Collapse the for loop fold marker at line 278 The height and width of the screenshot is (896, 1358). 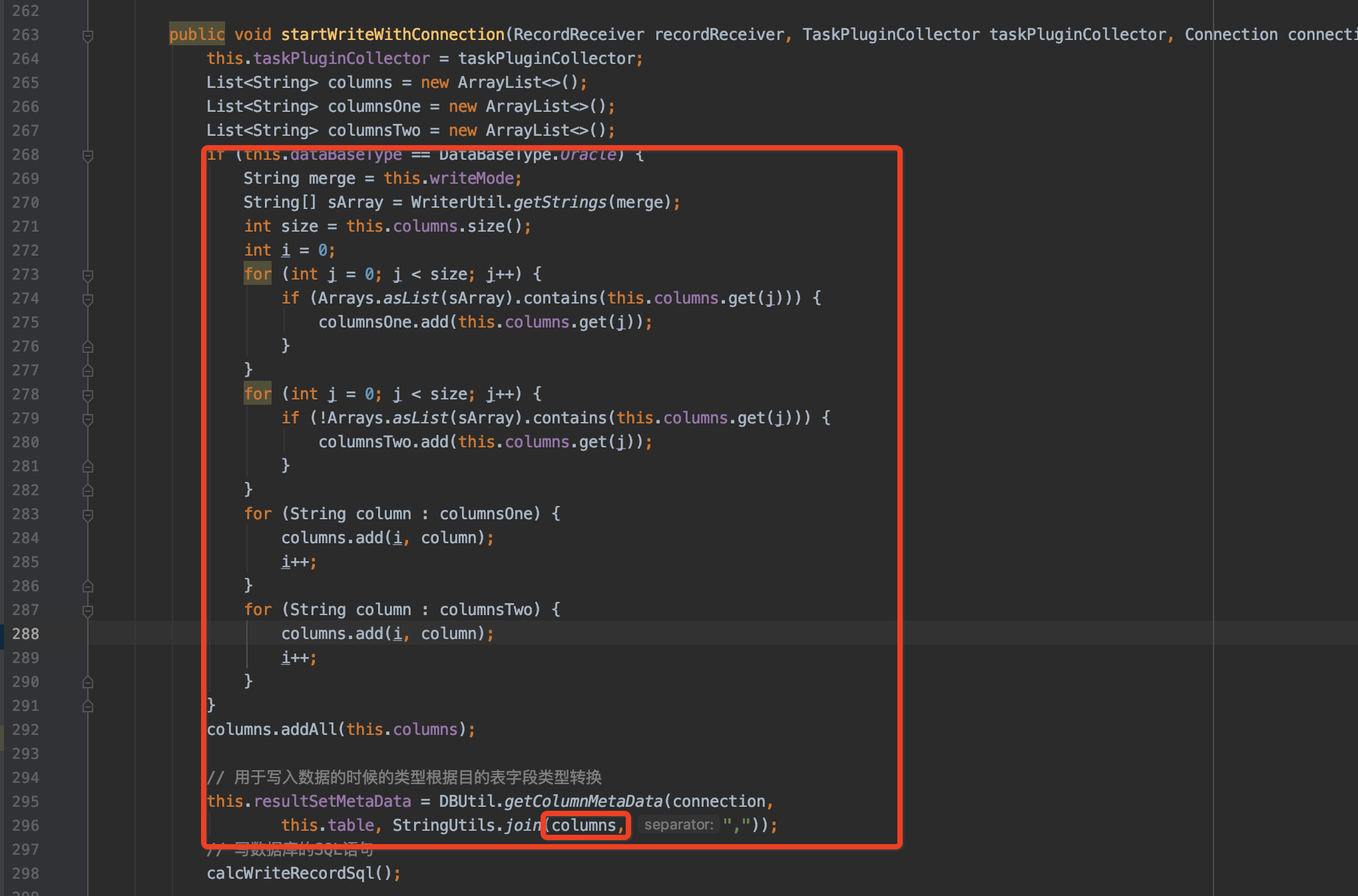tap(87, 395)
